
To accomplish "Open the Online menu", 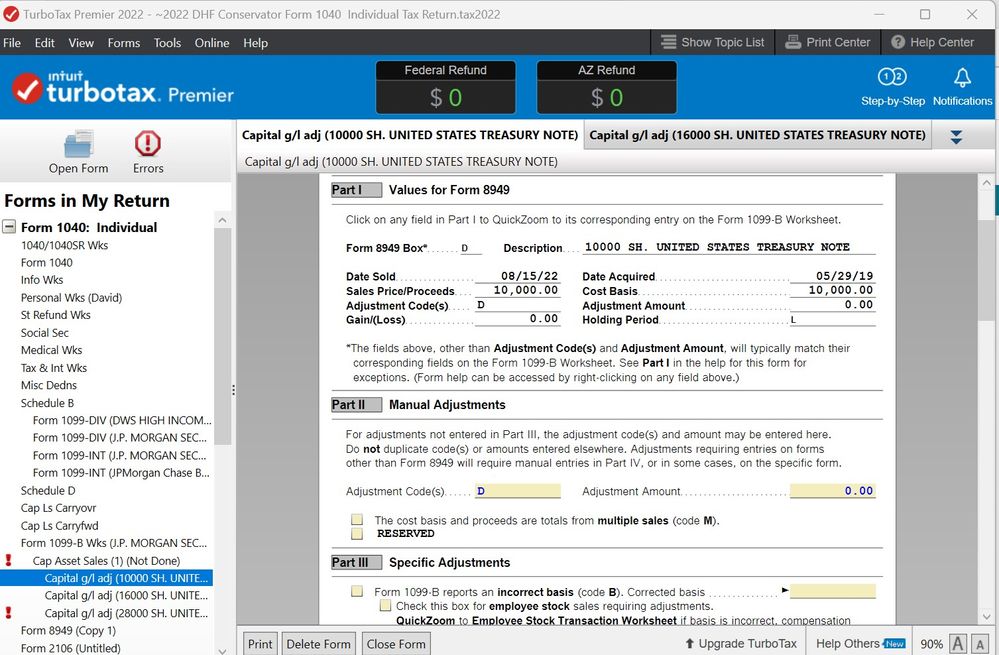I will pyautogui.click(x=212, y=43).
